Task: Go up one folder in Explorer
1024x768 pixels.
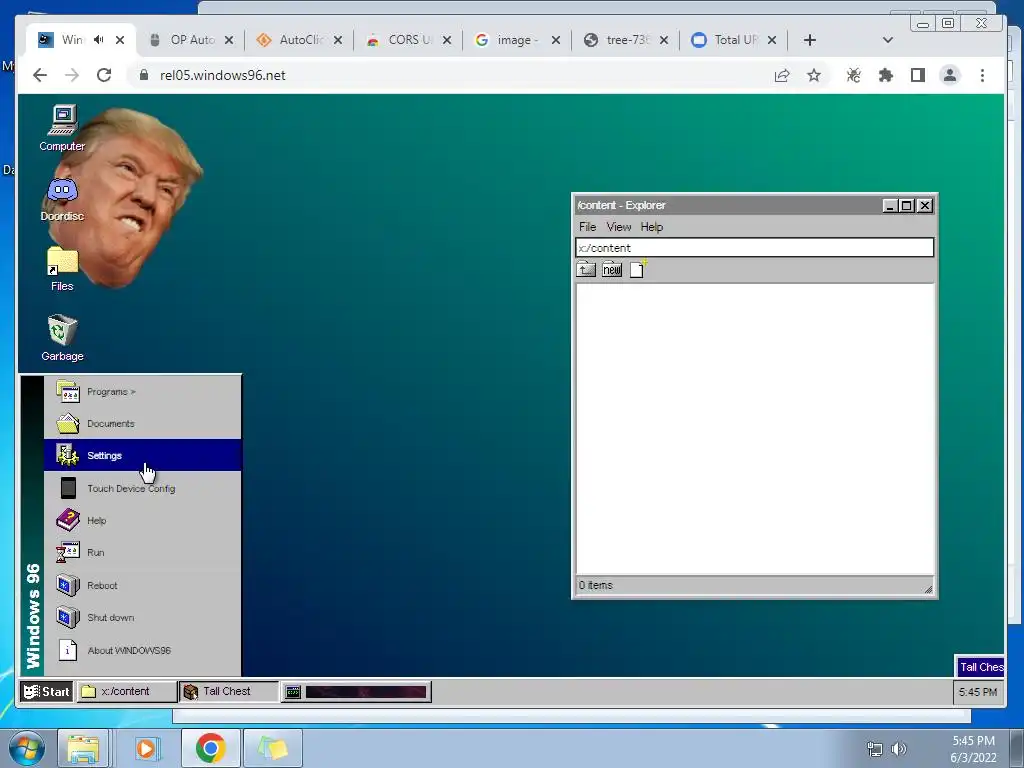Action: (586, 269)
